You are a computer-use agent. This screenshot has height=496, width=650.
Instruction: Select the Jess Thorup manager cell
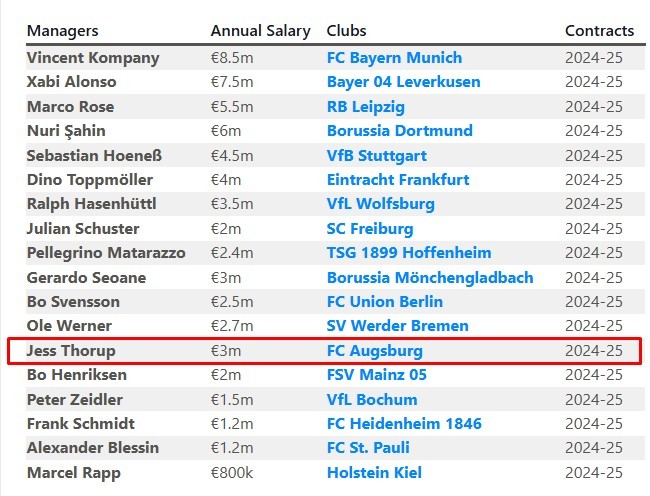point(71,351)
